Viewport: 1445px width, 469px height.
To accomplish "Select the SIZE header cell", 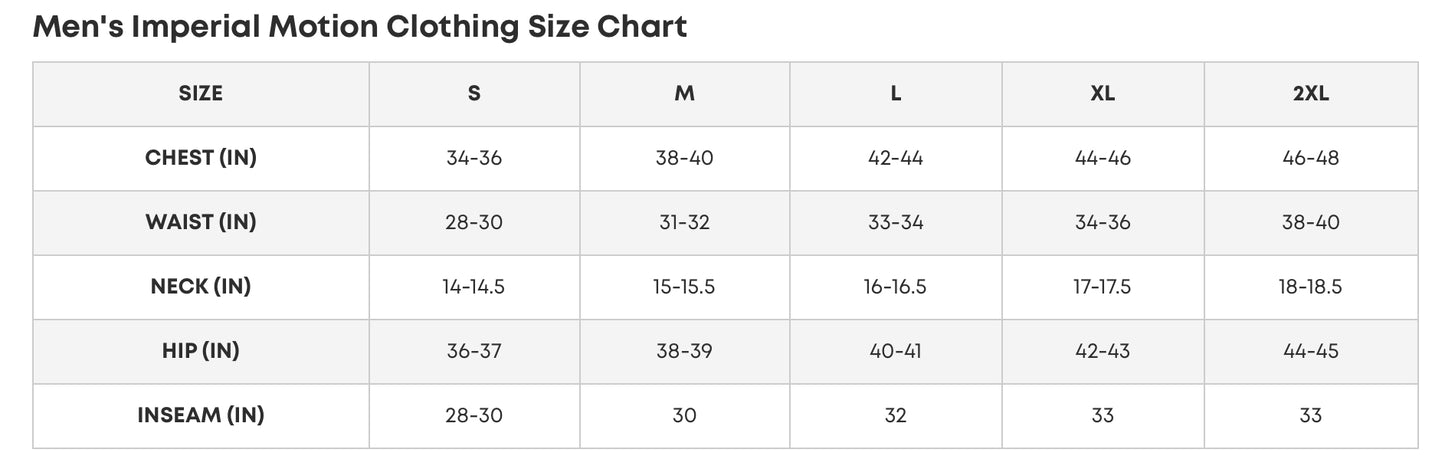I will (201, 94).
